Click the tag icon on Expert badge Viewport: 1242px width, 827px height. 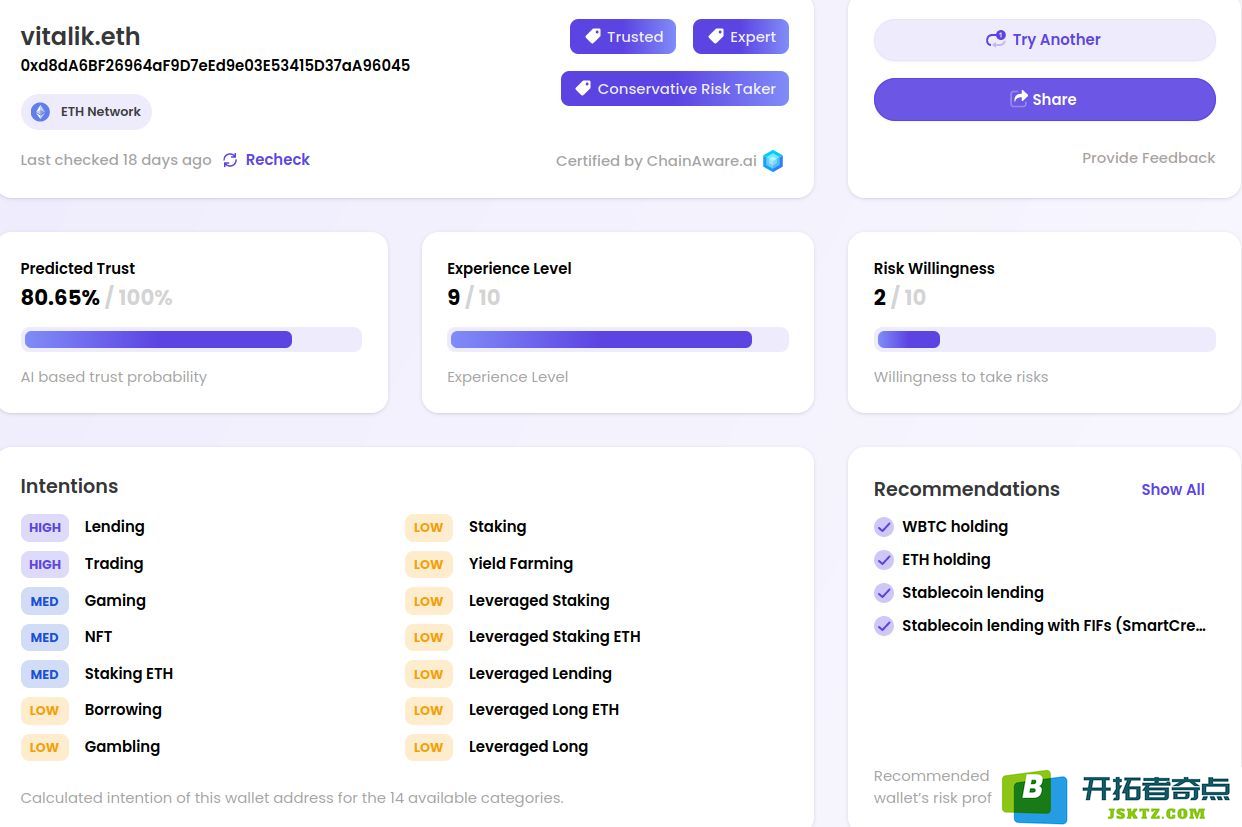click(716, 37)
